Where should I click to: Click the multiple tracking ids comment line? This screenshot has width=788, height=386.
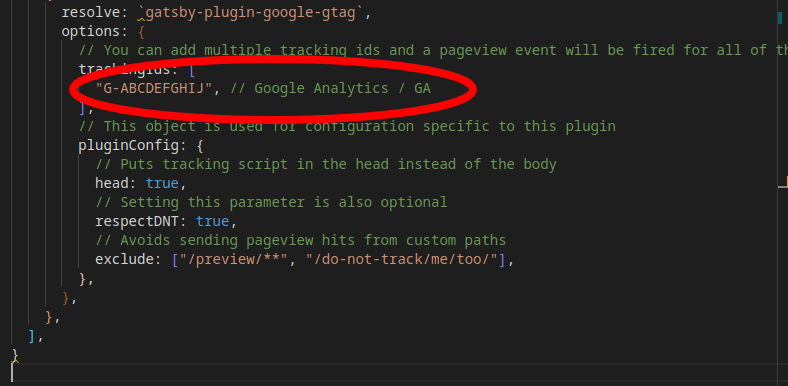tap(433, 50)
